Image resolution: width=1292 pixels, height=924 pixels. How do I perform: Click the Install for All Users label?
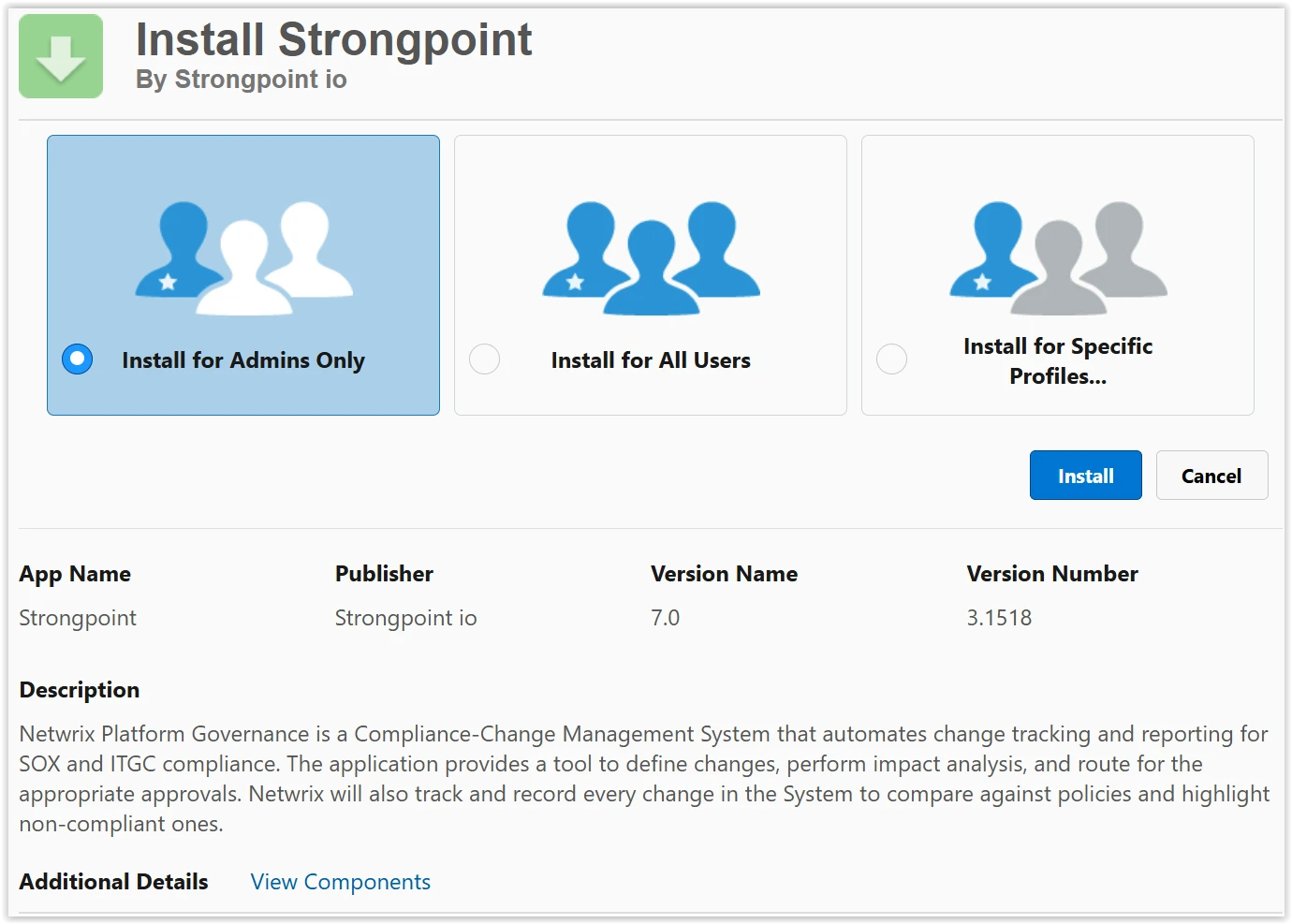[x=651, y=360]
